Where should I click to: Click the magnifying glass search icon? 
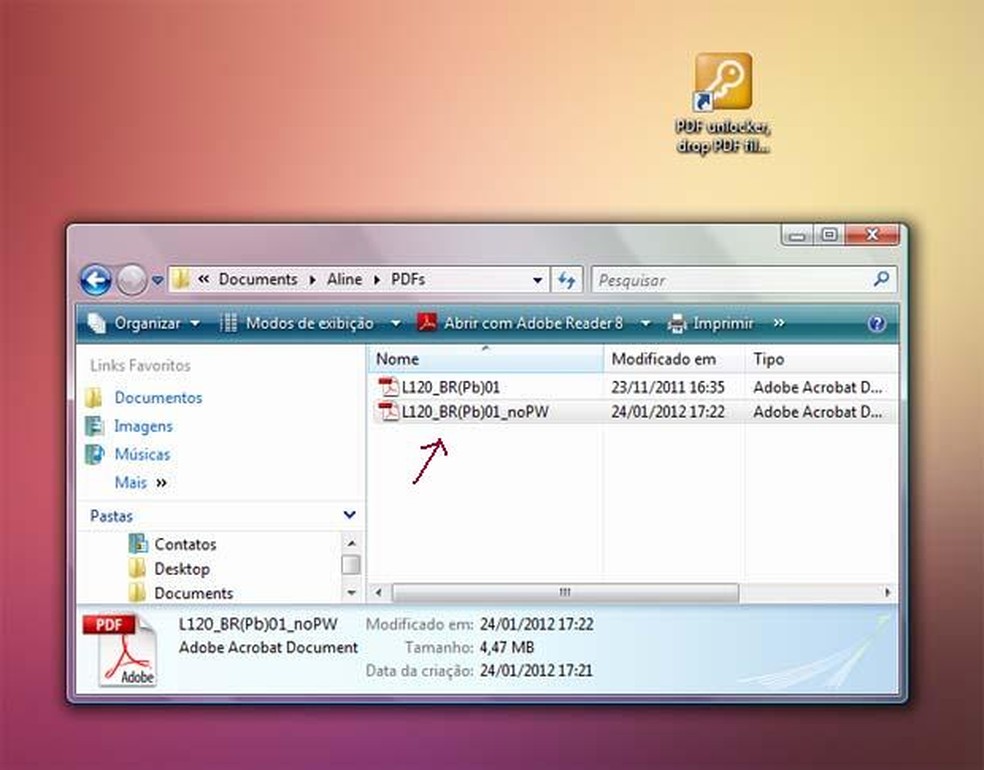click(x=882, y=279)
